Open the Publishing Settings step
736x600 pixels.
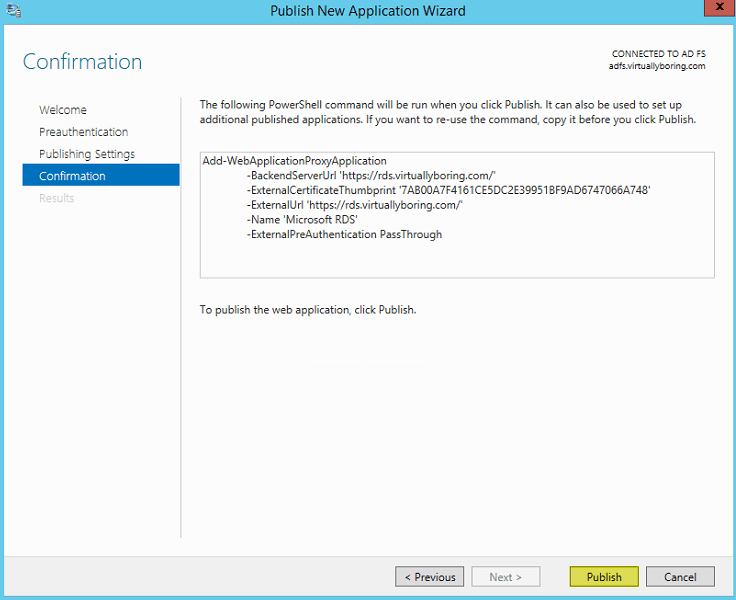pos(87,154)
